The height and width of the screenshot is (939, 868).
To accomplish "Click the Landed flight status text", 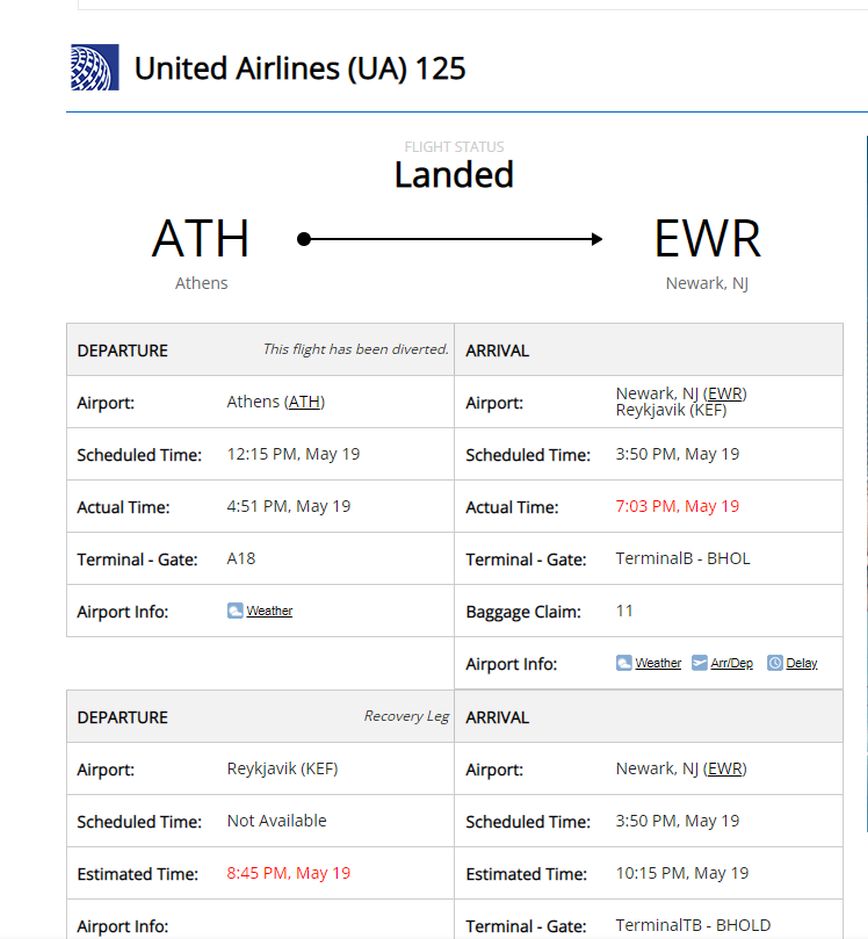I will pyautogui.click(x=454, y=175).
